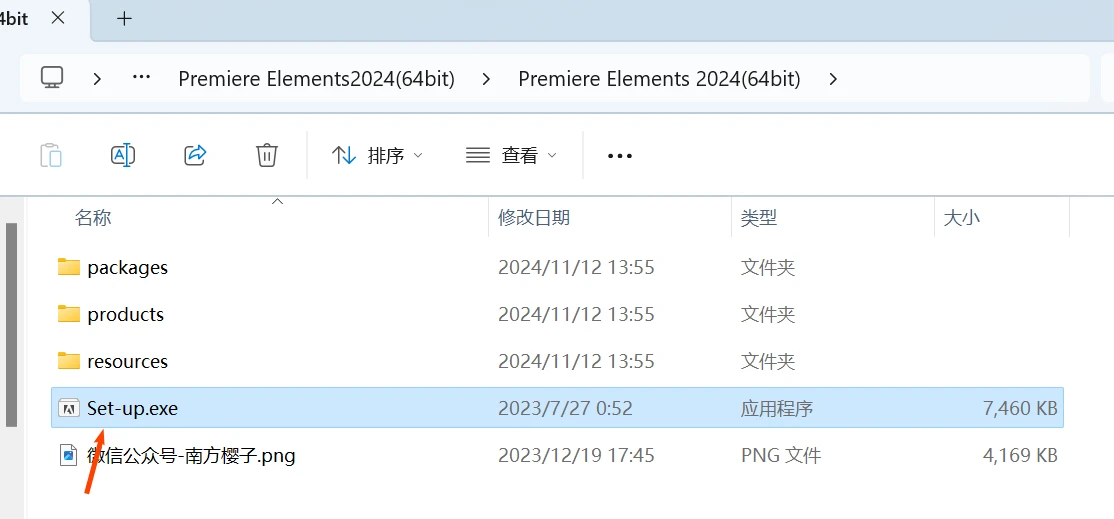Select the Set-up.exe application icon

pos(69,408)
